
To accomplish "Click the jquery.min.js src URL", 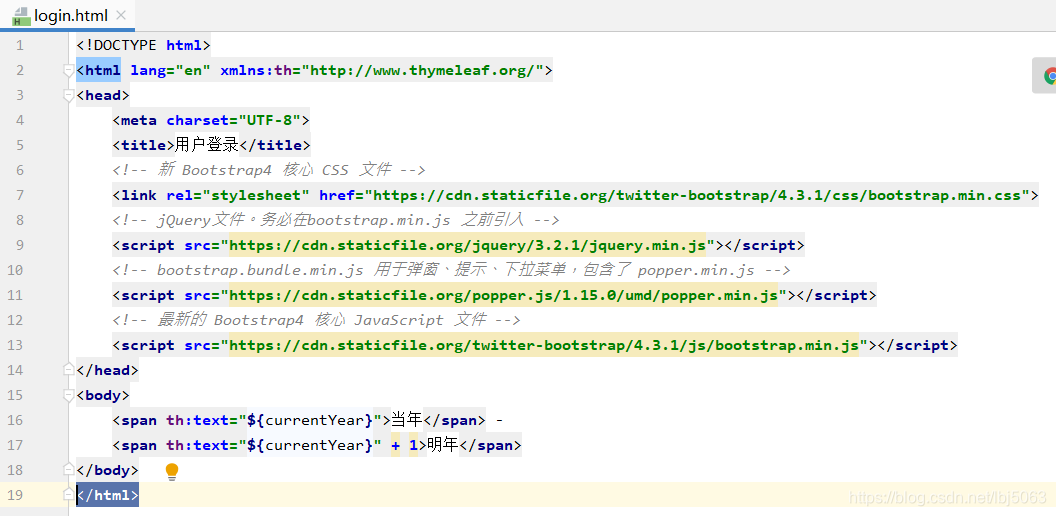I will click(x=467, y=245).
